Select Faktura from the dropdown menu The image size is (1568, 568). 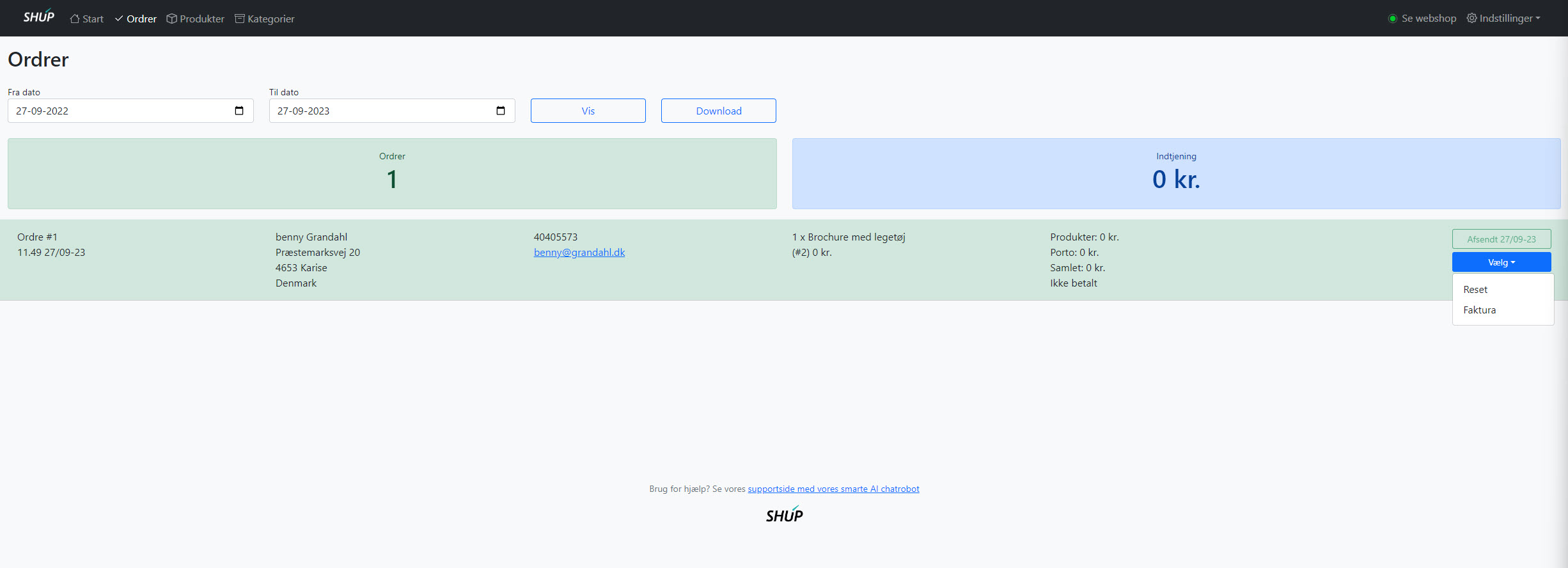pyautogui.click(x=1479, y=310)
